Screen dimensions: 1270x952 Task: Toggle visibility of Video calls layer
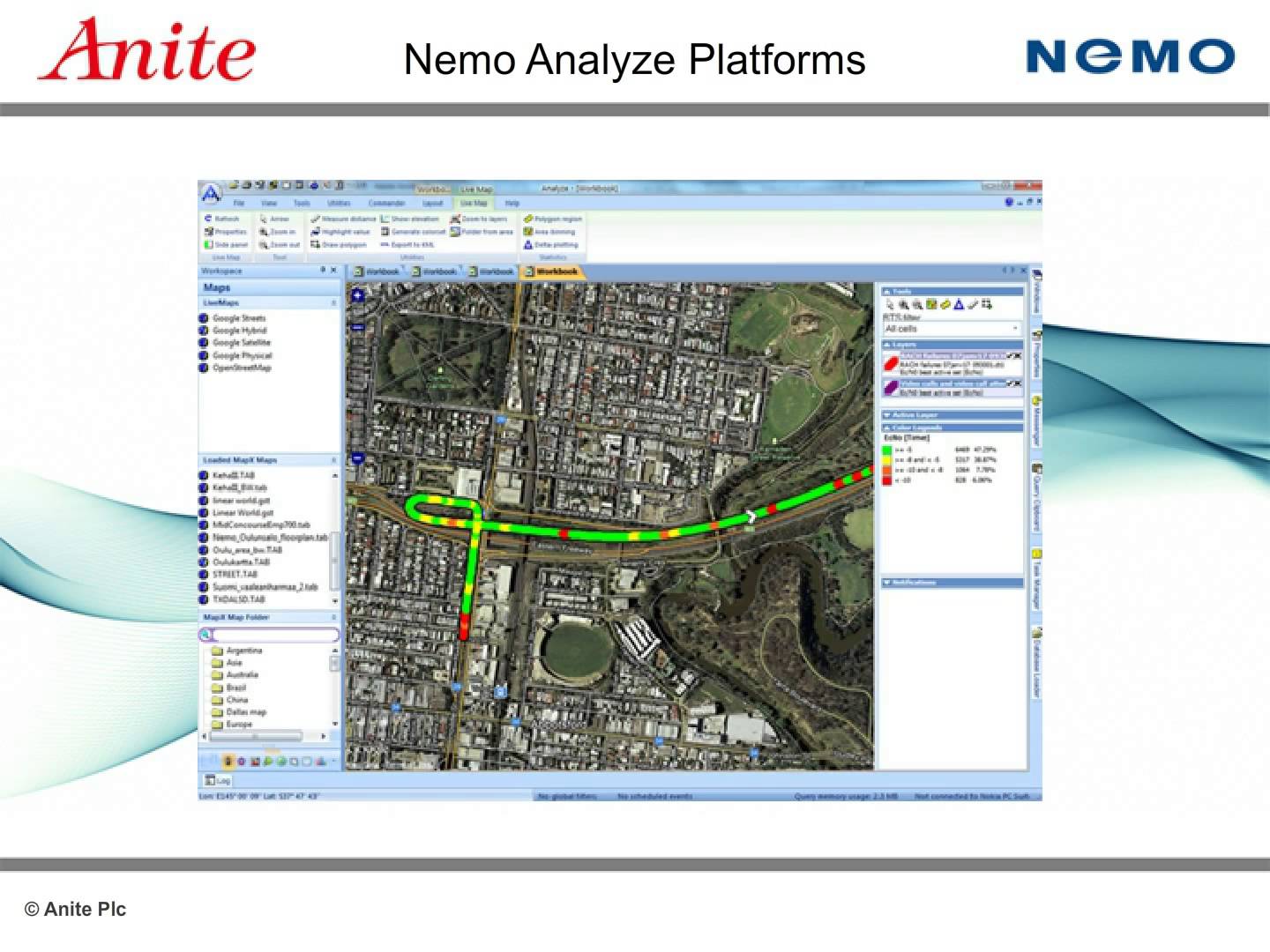1009,383
